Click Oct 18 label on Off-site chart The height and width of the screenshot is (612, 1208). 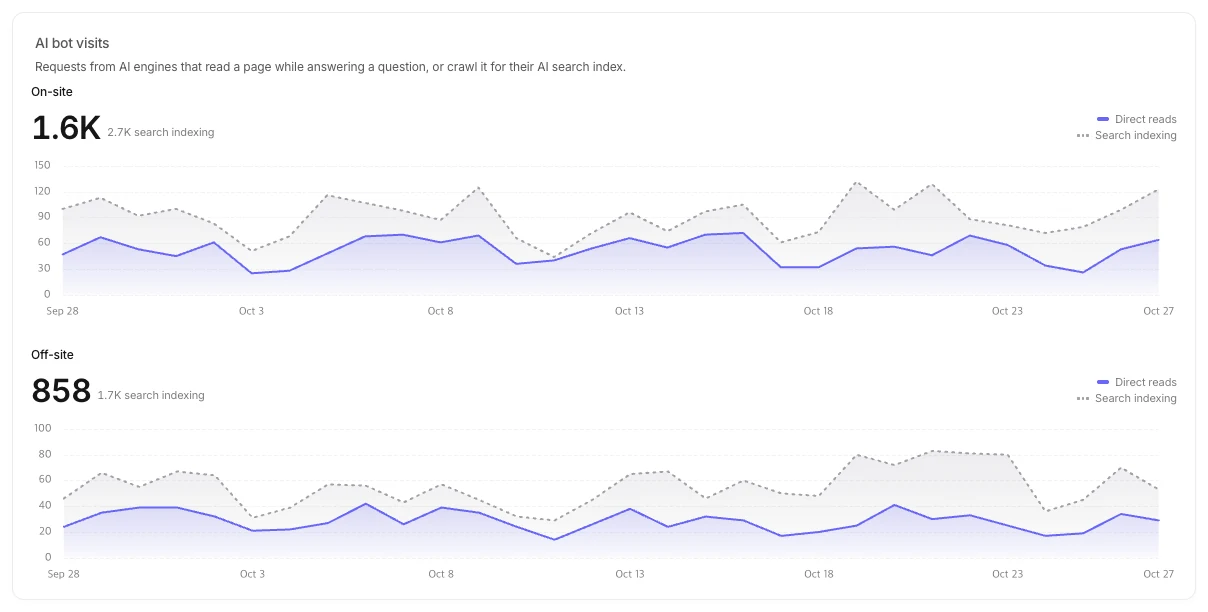[818, 574]
